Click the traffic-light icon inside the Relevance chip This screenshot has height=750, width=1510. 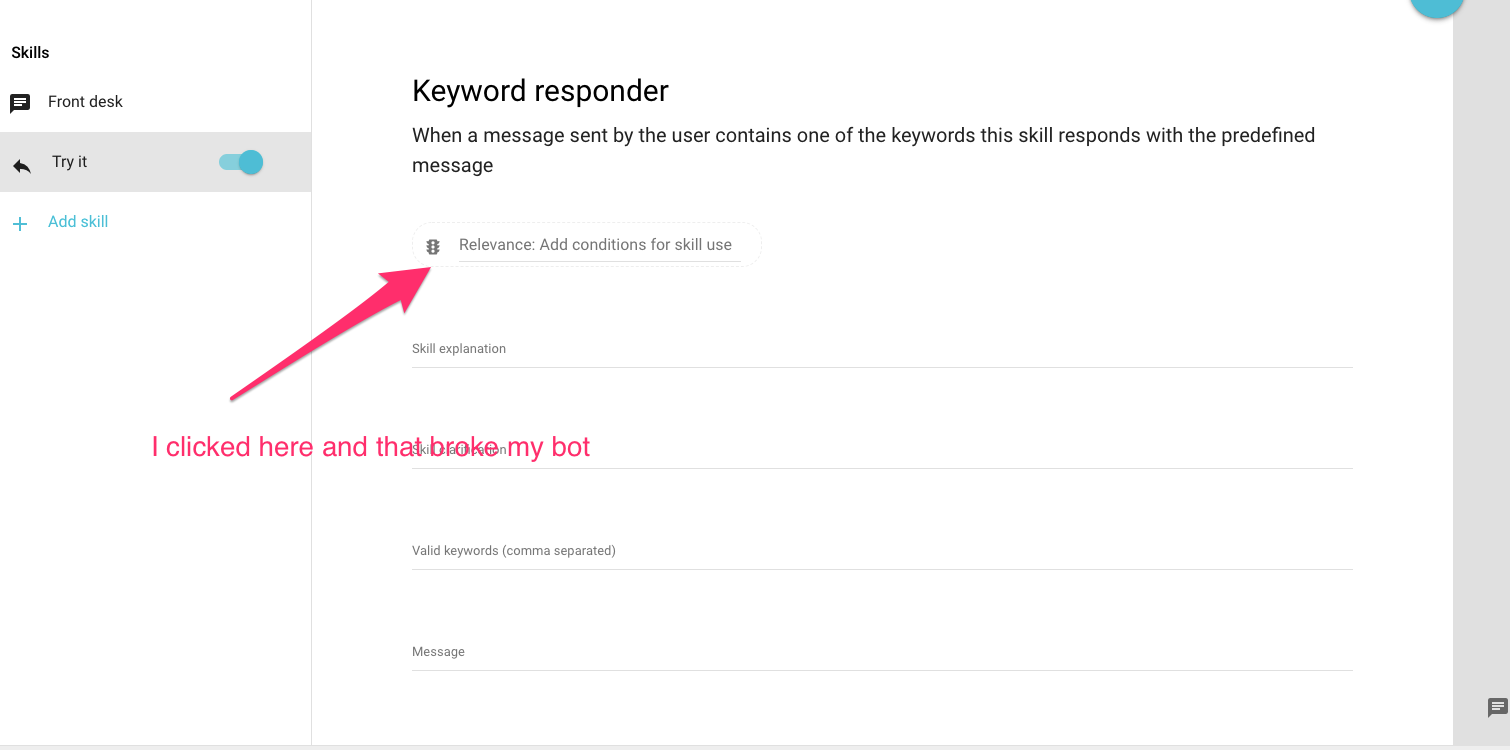(432, 245)
